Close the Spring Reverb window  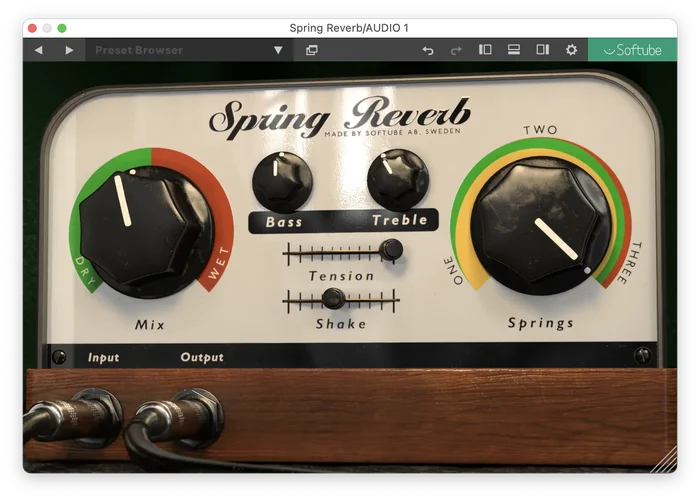(32, 28)
